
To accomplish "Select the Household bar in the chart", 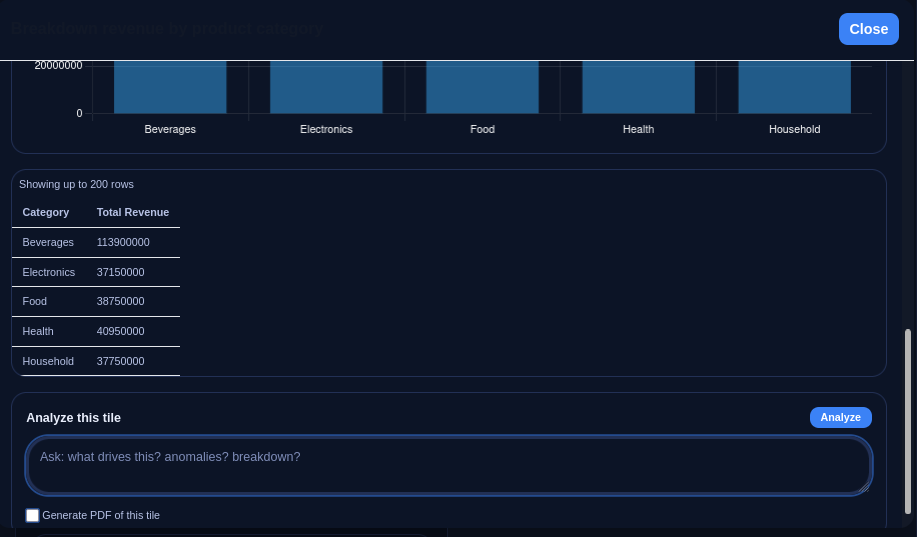I will click(794, 87).
